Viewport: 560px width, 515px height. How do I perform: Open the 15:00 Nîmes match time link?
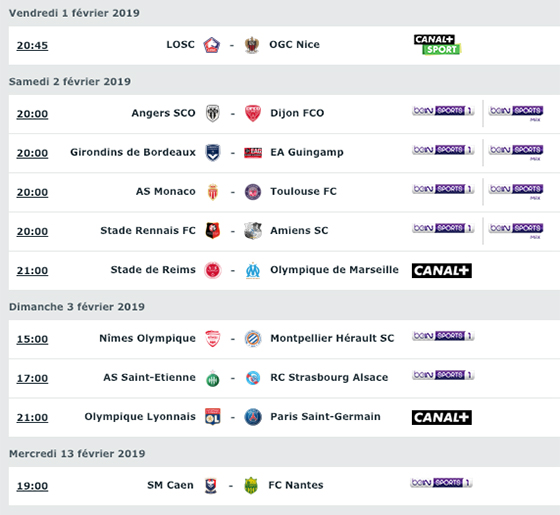32,339
